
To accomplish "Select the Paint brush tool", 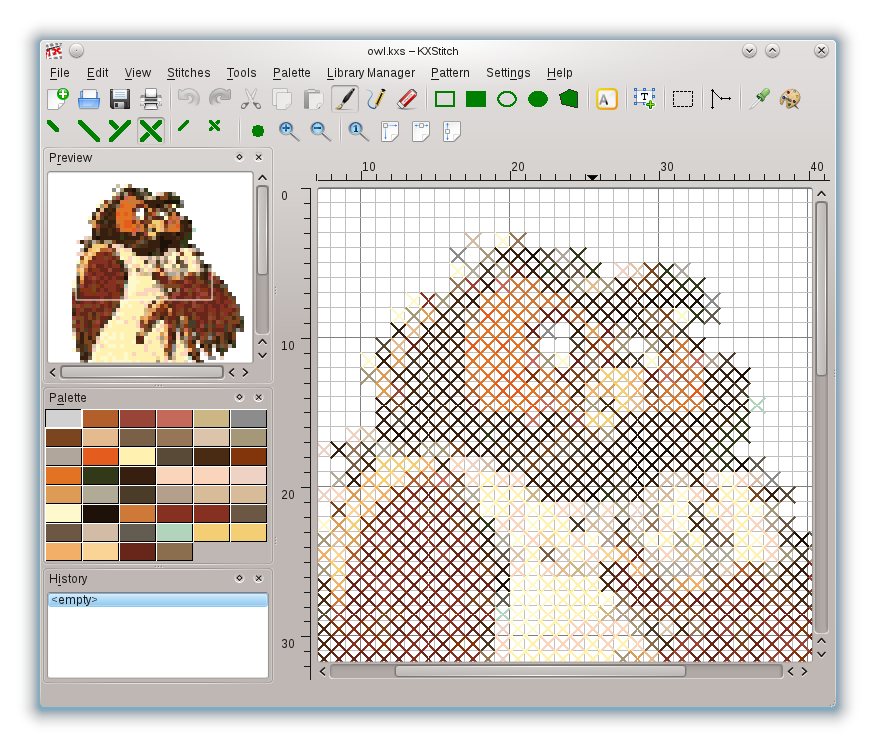I will point(344,99).
